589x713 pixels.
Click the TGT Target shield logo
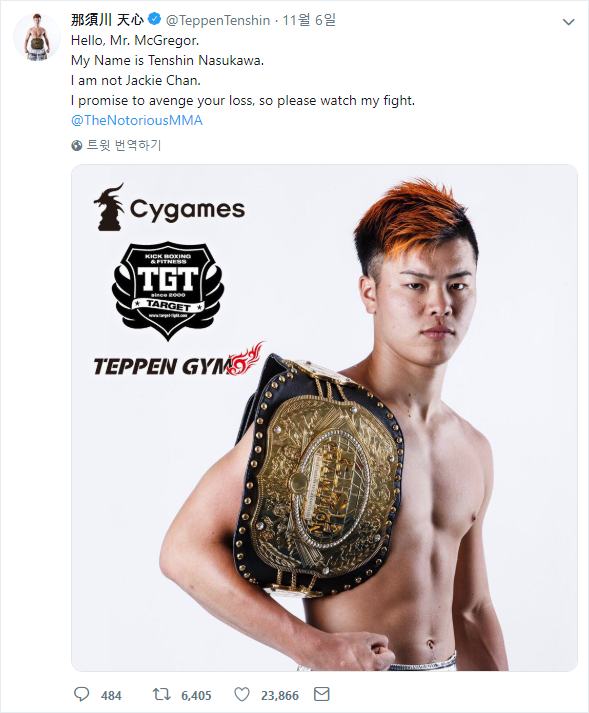168,291
